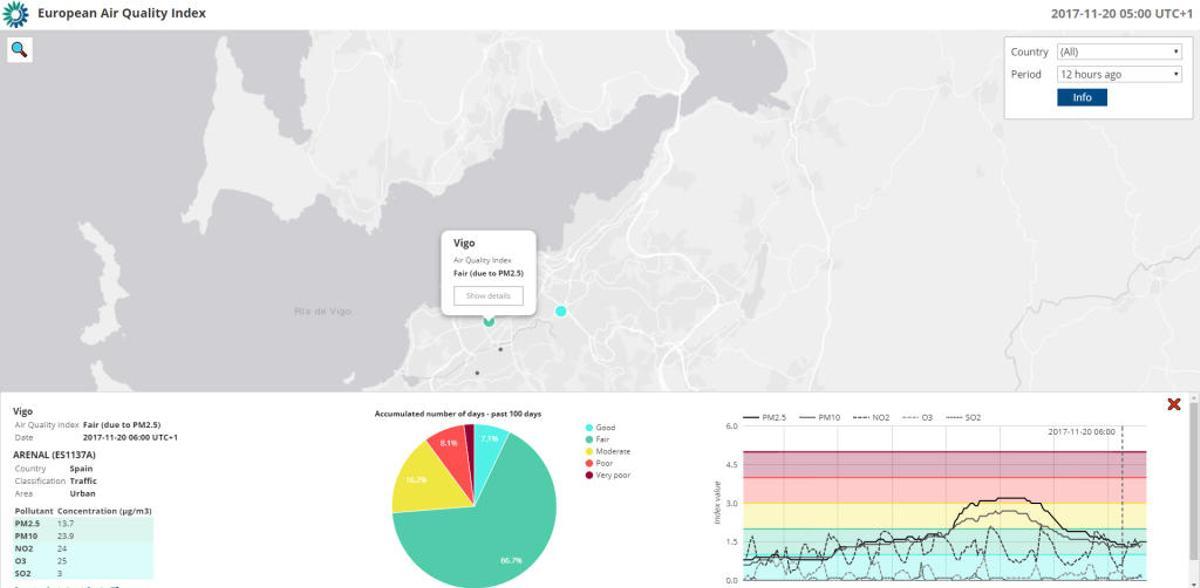Toggle PM10 series in chart legend
Screen dimensions: 1200x588
(x=822, y=417)
